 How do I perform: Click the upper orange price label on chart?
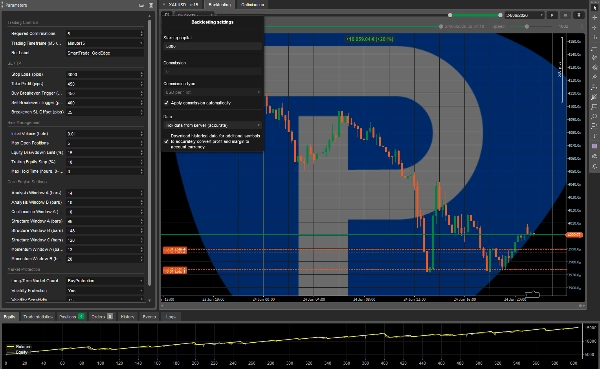(175, 250)
